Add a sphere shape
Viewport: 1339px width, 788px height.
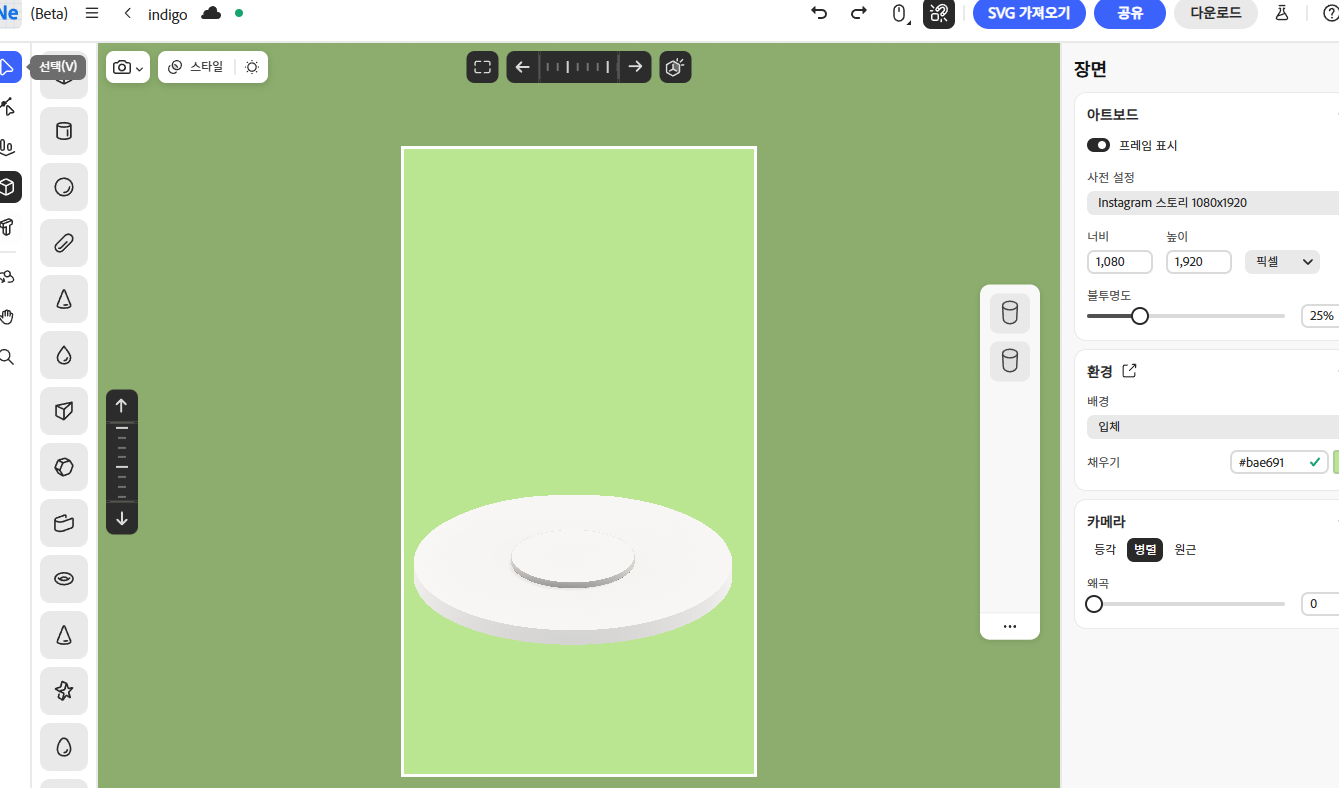point(64,187)
